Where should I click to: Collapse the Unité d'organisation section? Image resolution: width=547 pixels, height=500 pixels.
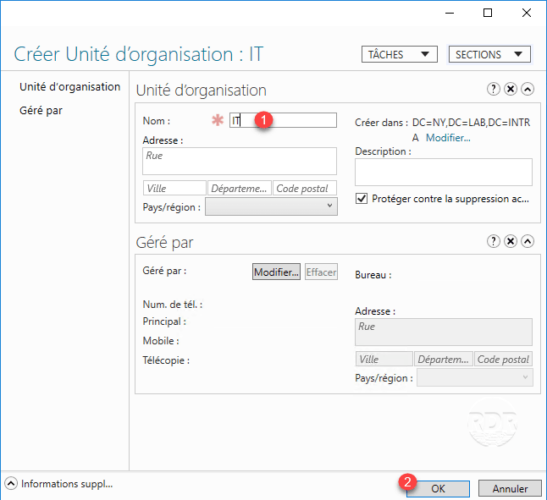click(527, 89)
